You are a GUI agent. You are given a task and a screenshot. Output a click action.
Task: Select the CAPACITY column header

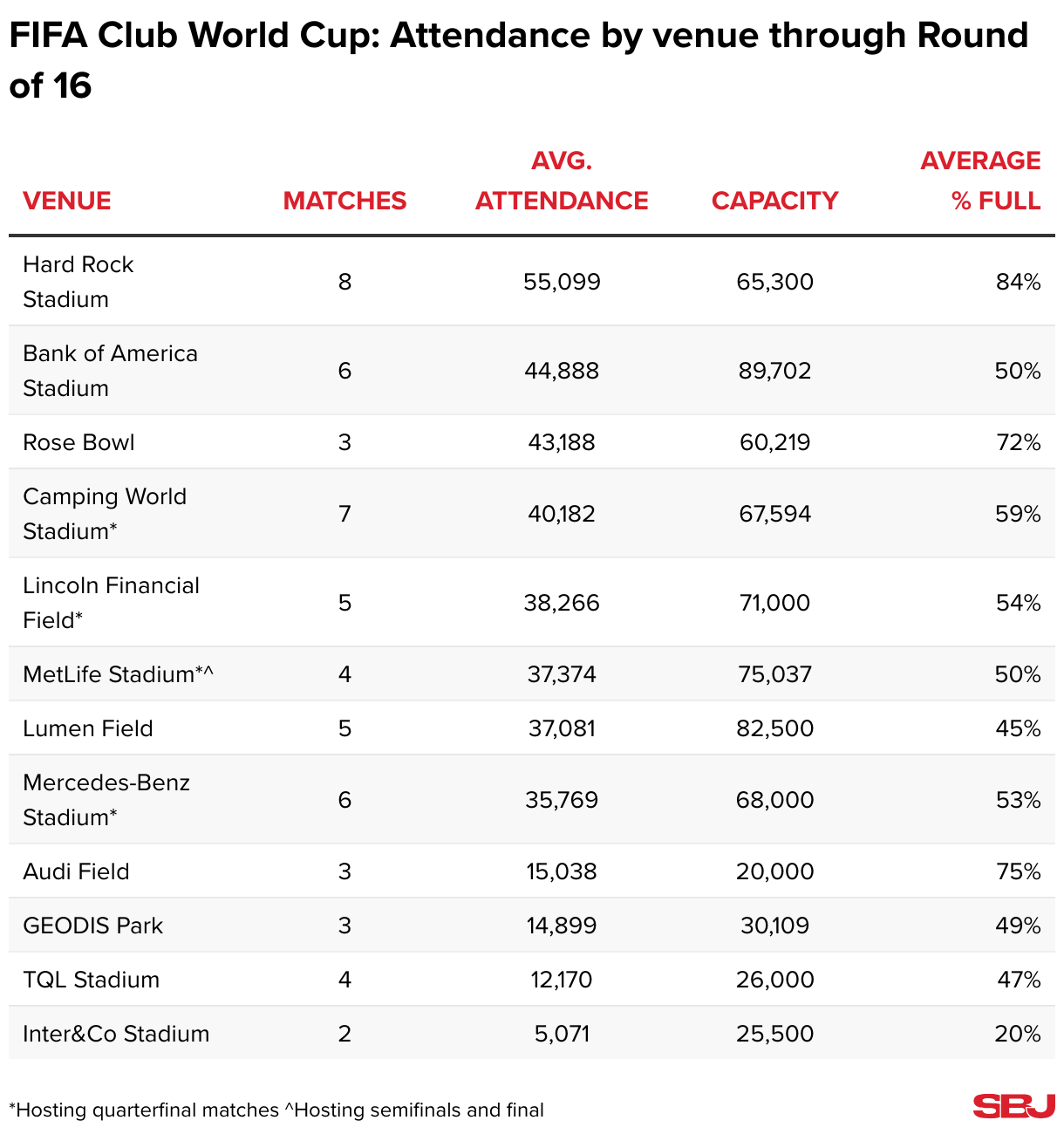[774, 201]
